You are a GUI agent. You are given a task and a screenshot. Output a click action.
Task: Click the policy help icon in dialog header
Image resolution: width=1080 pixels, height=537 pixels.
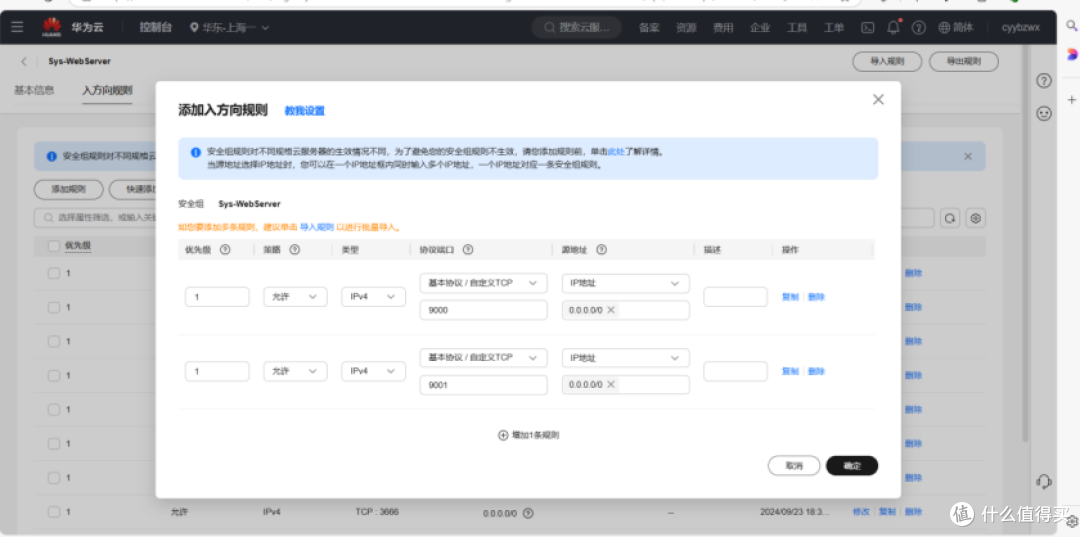[x=294, y=250]
